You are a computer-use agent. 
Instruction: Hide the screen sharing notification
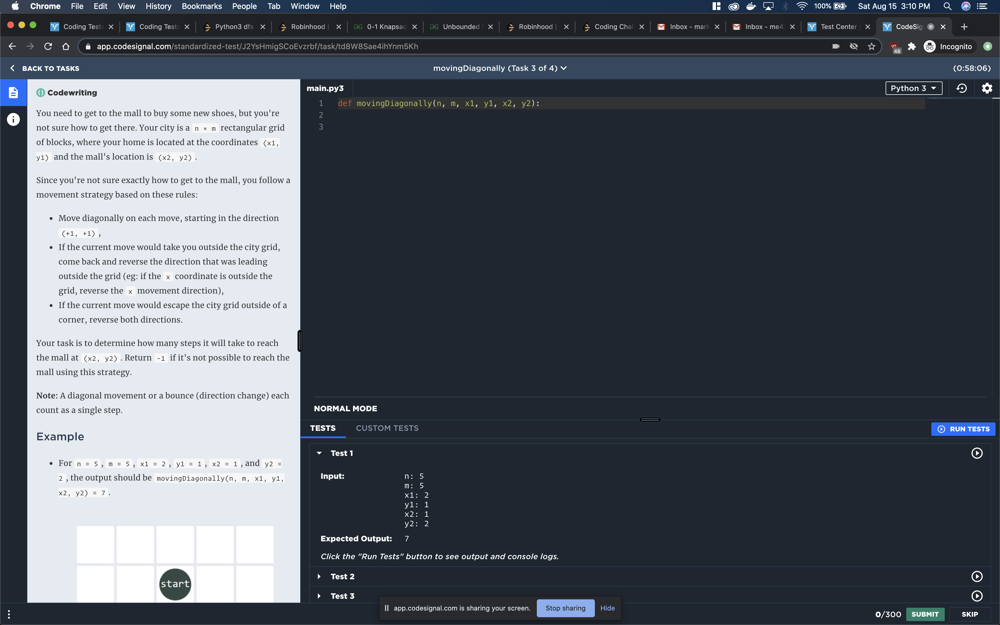coord(608,608)
